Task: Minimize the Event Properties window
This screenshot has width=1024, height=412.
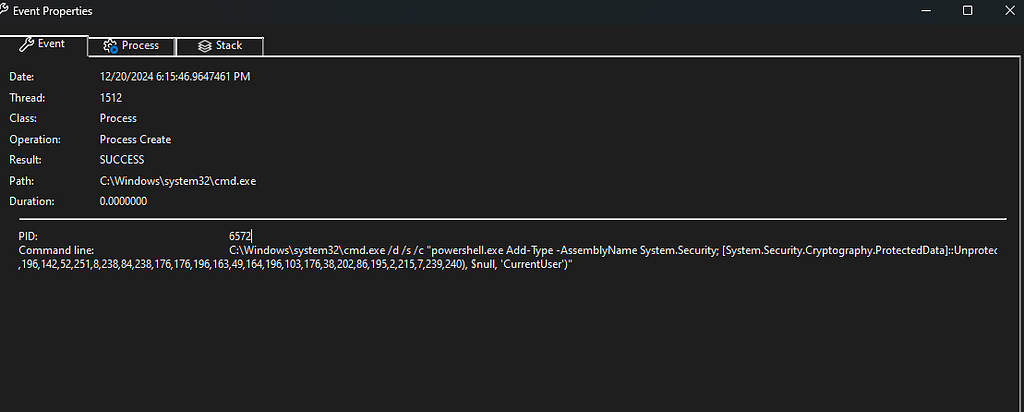Action: [926, 10]
